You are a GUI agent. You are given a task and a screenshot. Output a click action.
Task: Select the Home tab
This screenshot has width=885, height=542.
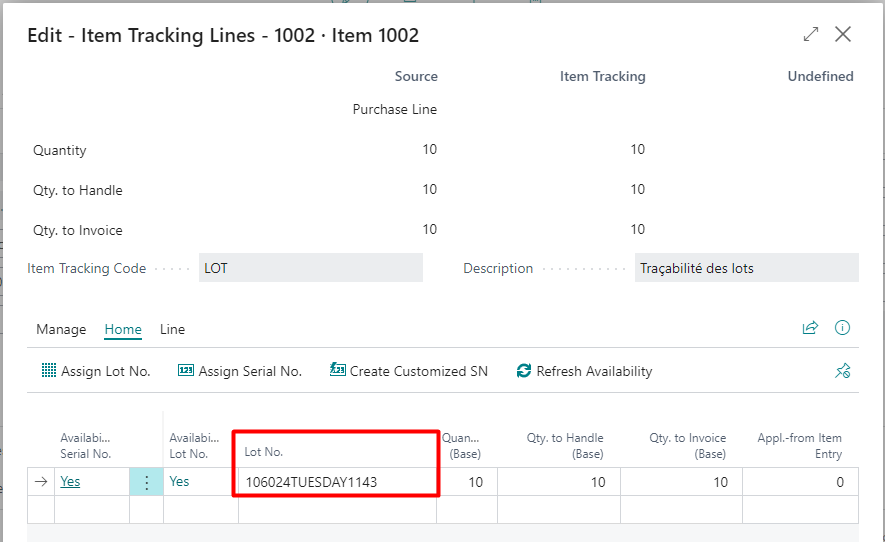click(123, 329)
